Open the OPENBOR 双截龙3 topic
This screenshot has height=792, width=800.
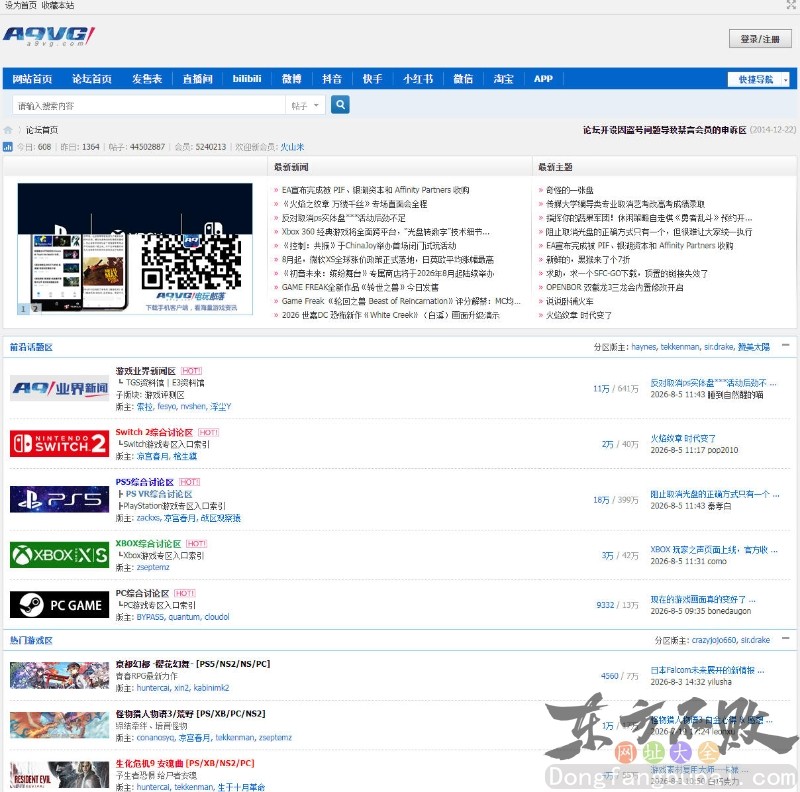[x=615, y=287]
